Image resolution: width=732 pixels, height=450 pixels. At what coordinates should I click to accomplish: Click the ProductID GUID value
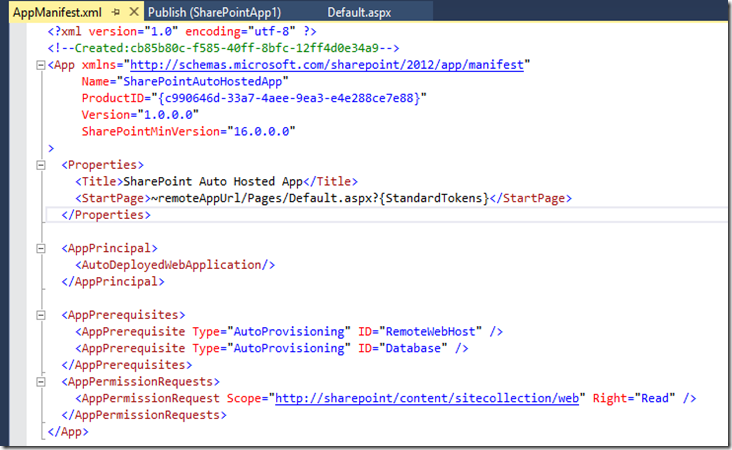pos(289,98)
